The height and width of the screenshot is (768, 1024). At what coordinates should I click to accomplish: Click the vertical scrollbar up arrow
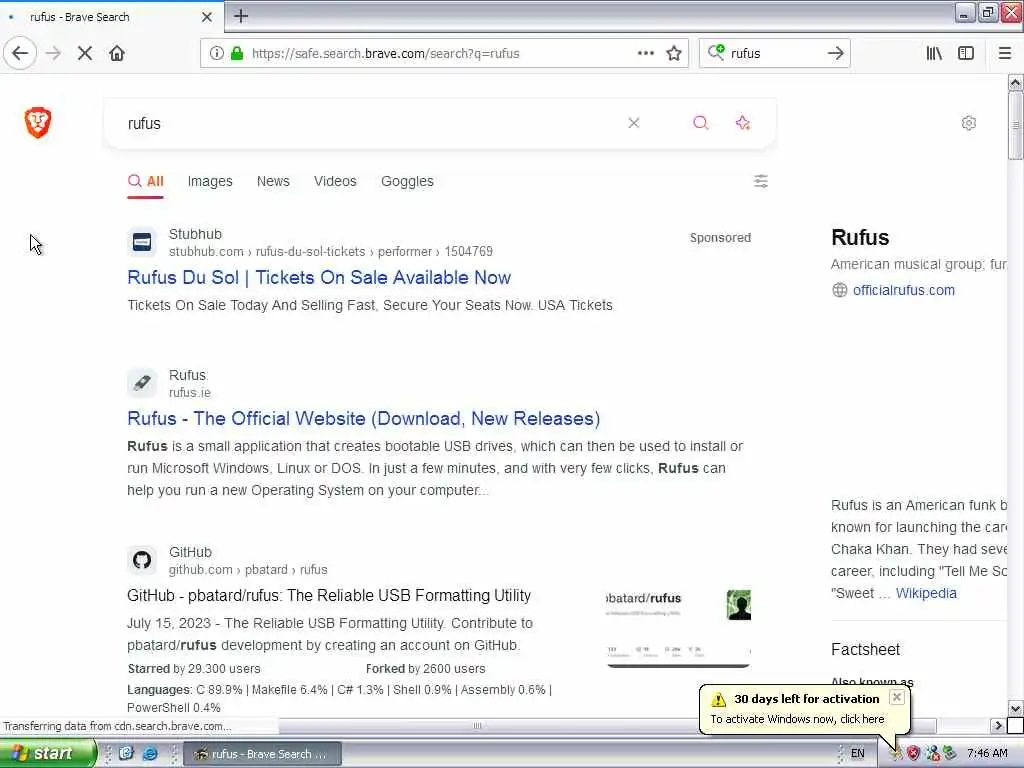[x=1015, y=82]
